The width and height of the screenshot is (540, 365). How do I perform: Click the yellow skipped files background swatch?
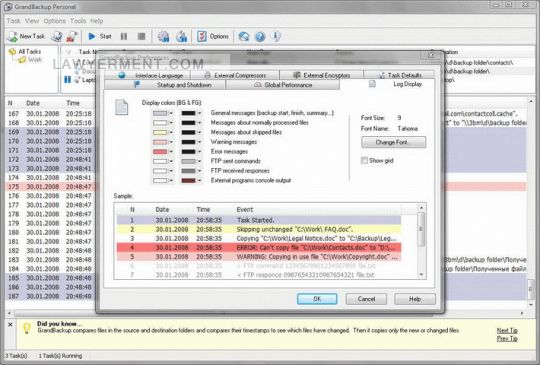point(160,133)
